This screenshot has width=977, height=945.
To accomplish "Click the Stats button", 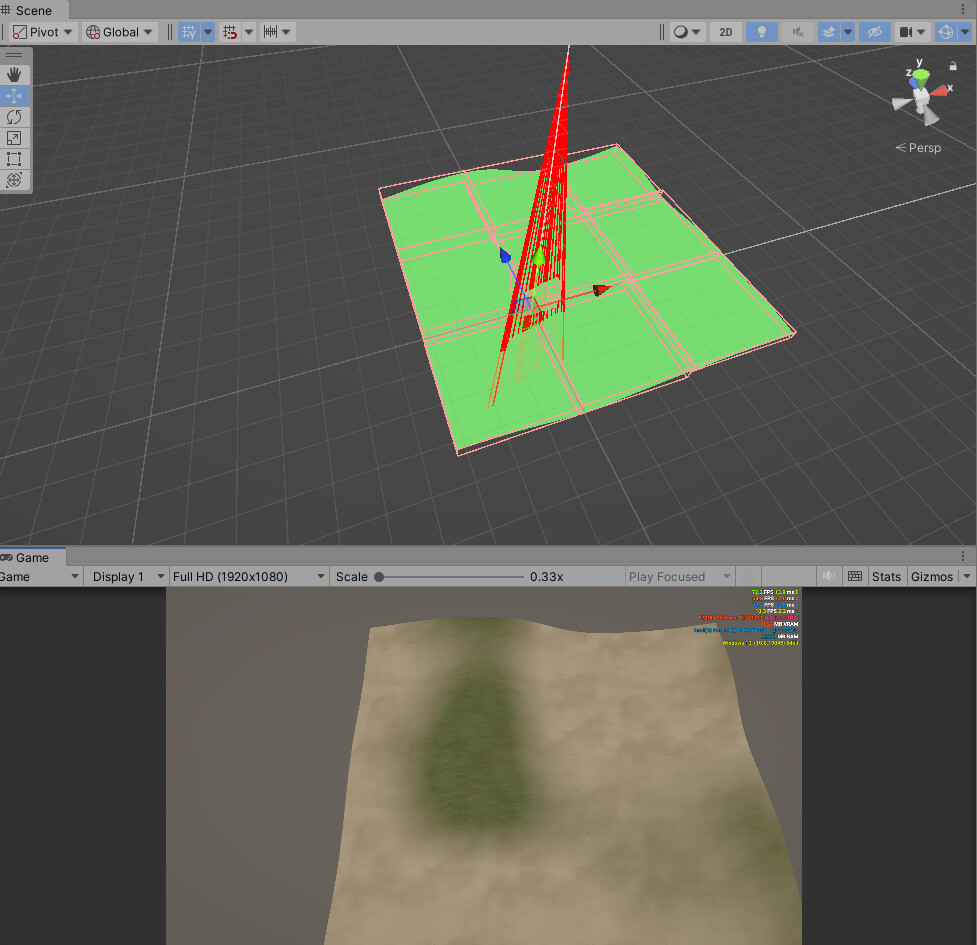I will (887, 576).
